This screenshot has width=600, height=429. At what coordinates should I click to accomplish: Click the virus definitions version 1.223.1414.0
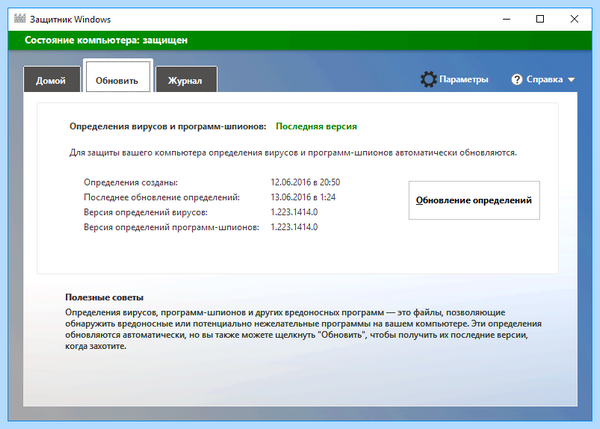[294, 212]
